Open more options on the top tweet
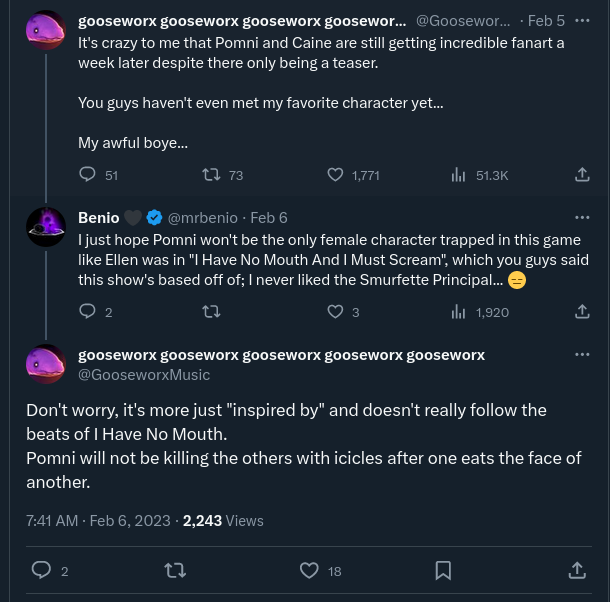610x602 pixels. click(582, 20)
